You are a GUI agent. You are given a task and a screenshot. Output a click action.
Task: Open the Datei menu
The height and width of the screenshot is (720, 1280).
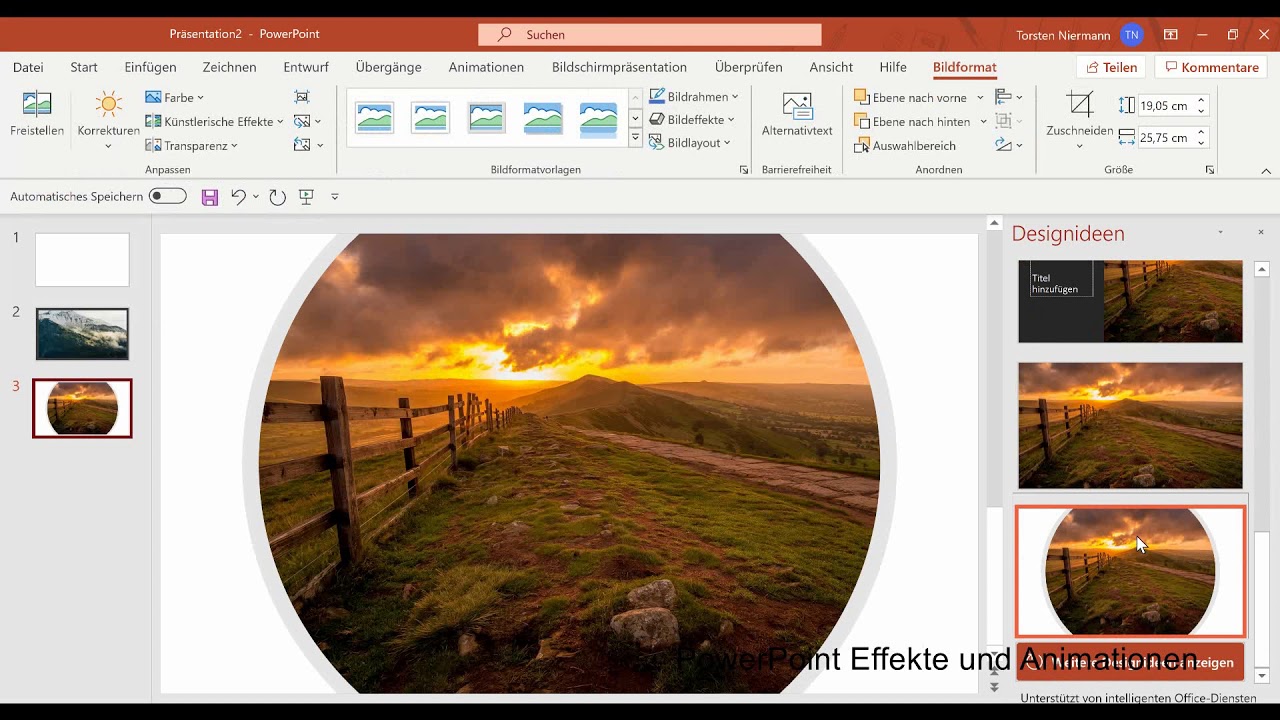[28, 67]
